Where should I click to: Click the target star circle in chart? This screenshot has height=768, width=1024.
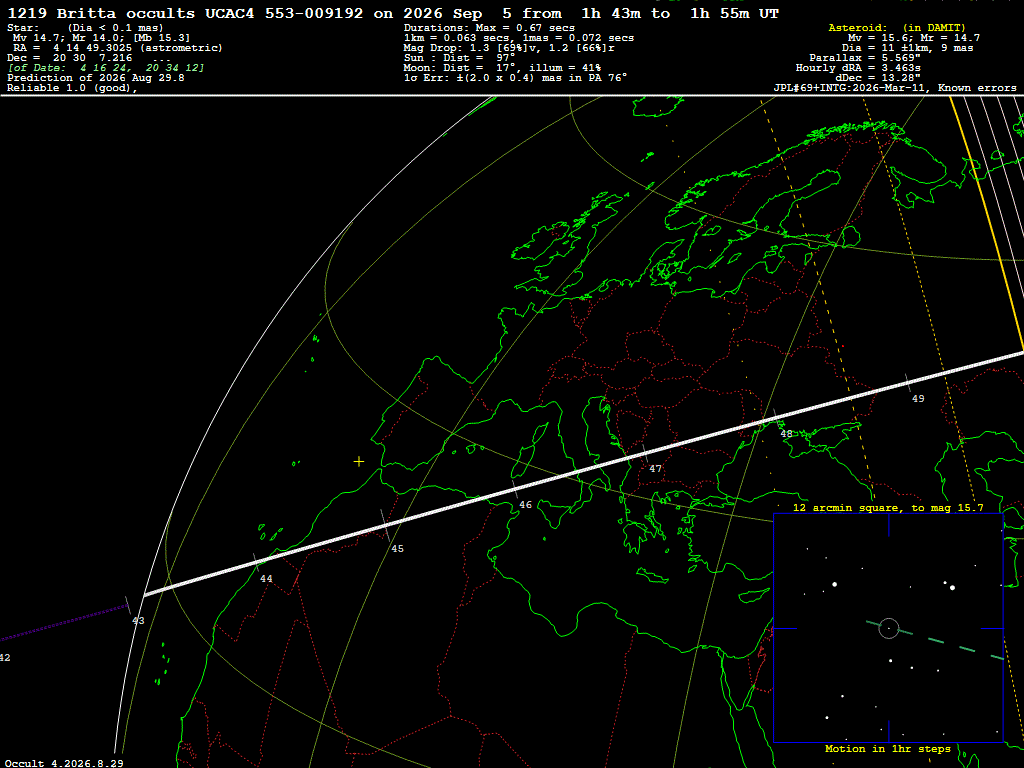(x=889, y=628)
